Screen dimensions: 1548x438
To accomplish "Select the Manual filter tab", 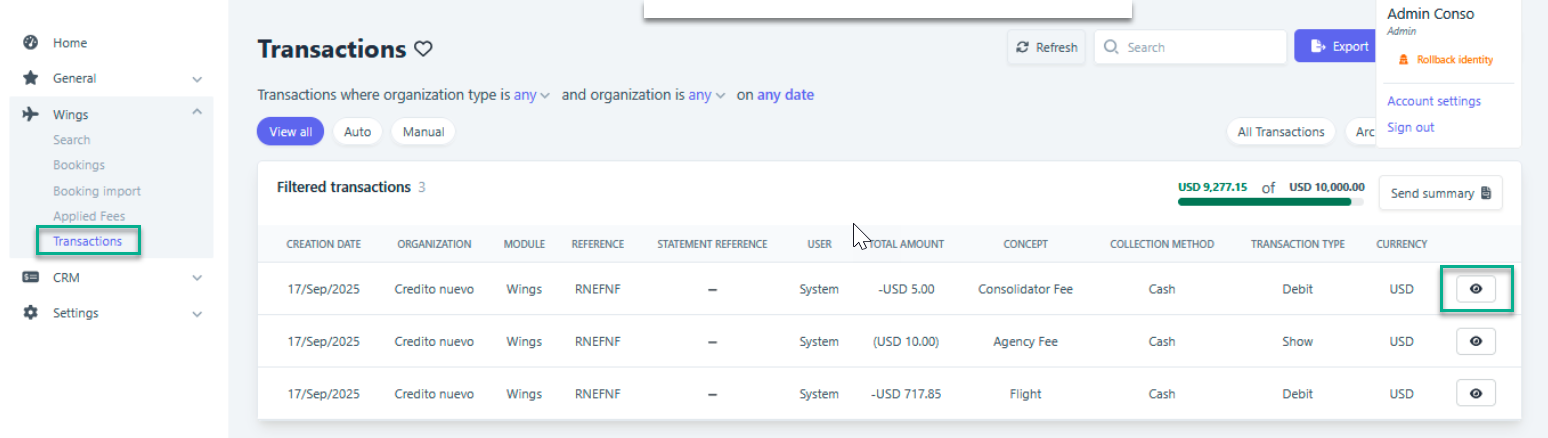I will point(422,132).
